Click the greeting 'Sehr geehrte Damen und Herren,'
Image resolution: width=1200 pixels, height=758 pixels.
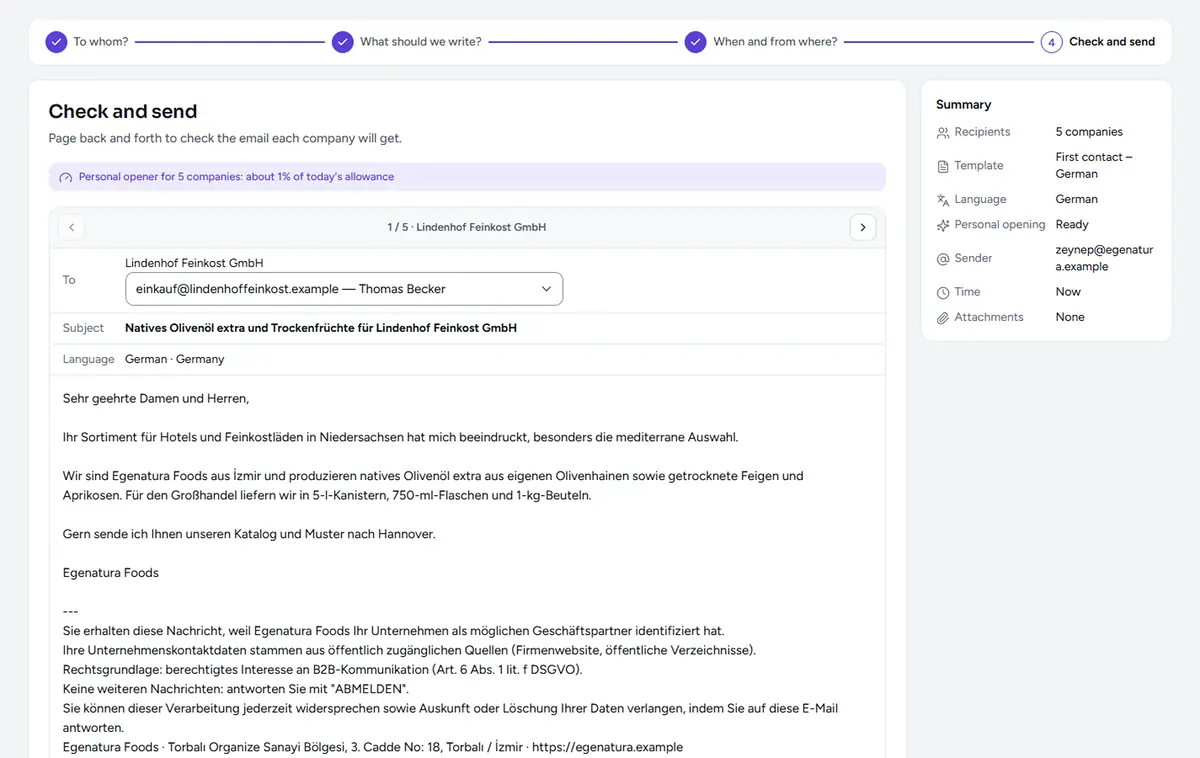(156, 398)
